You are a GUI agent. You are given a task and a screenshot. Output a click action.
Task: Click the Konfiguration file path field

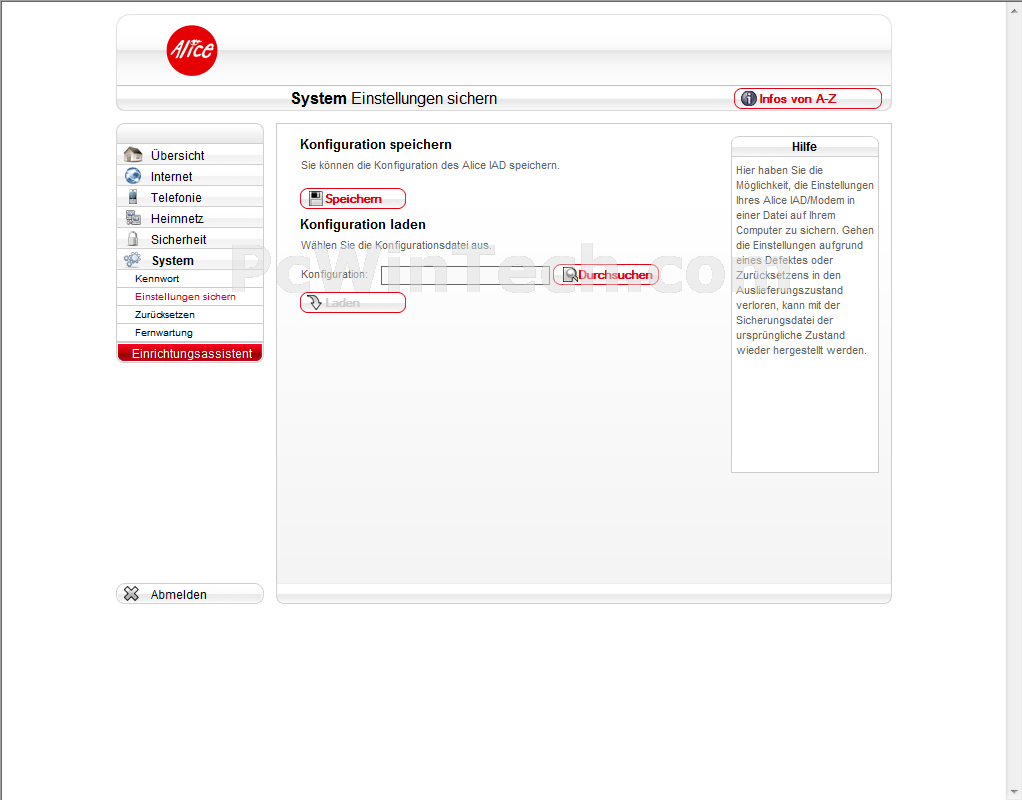point(465,275)
